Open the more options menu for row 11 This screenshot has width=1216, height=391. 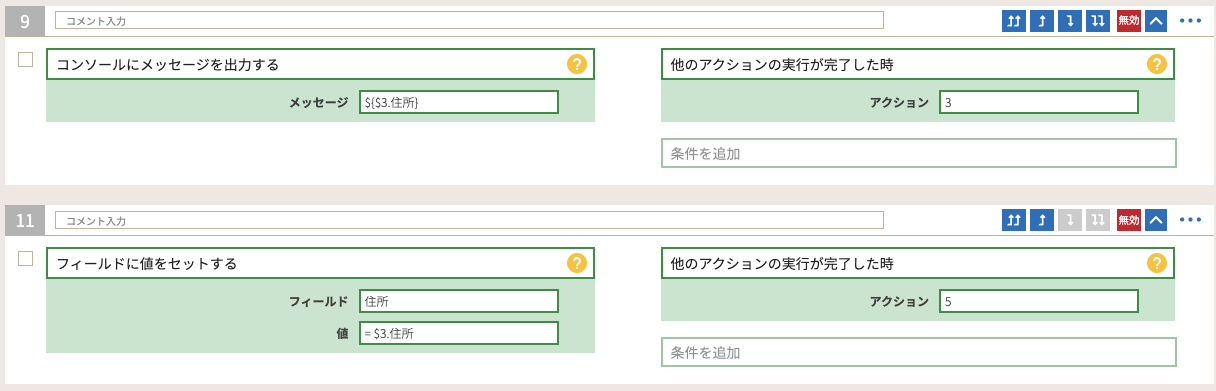pyautogui.click(x=1190, y=220)
